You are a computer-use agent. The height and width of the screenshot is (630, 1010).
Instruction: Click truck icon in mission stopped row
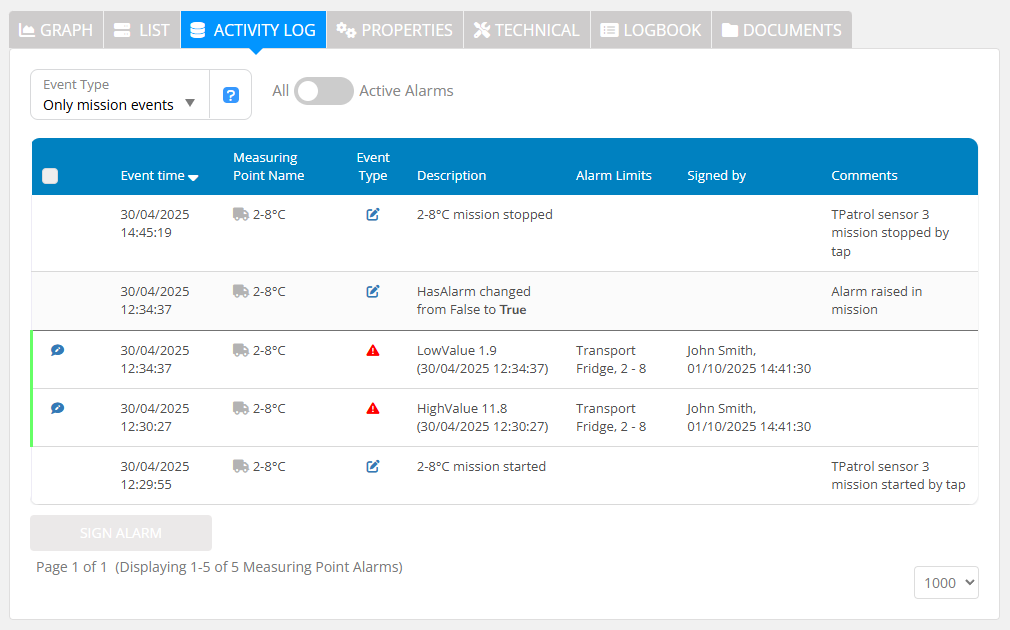coord(240,214)
